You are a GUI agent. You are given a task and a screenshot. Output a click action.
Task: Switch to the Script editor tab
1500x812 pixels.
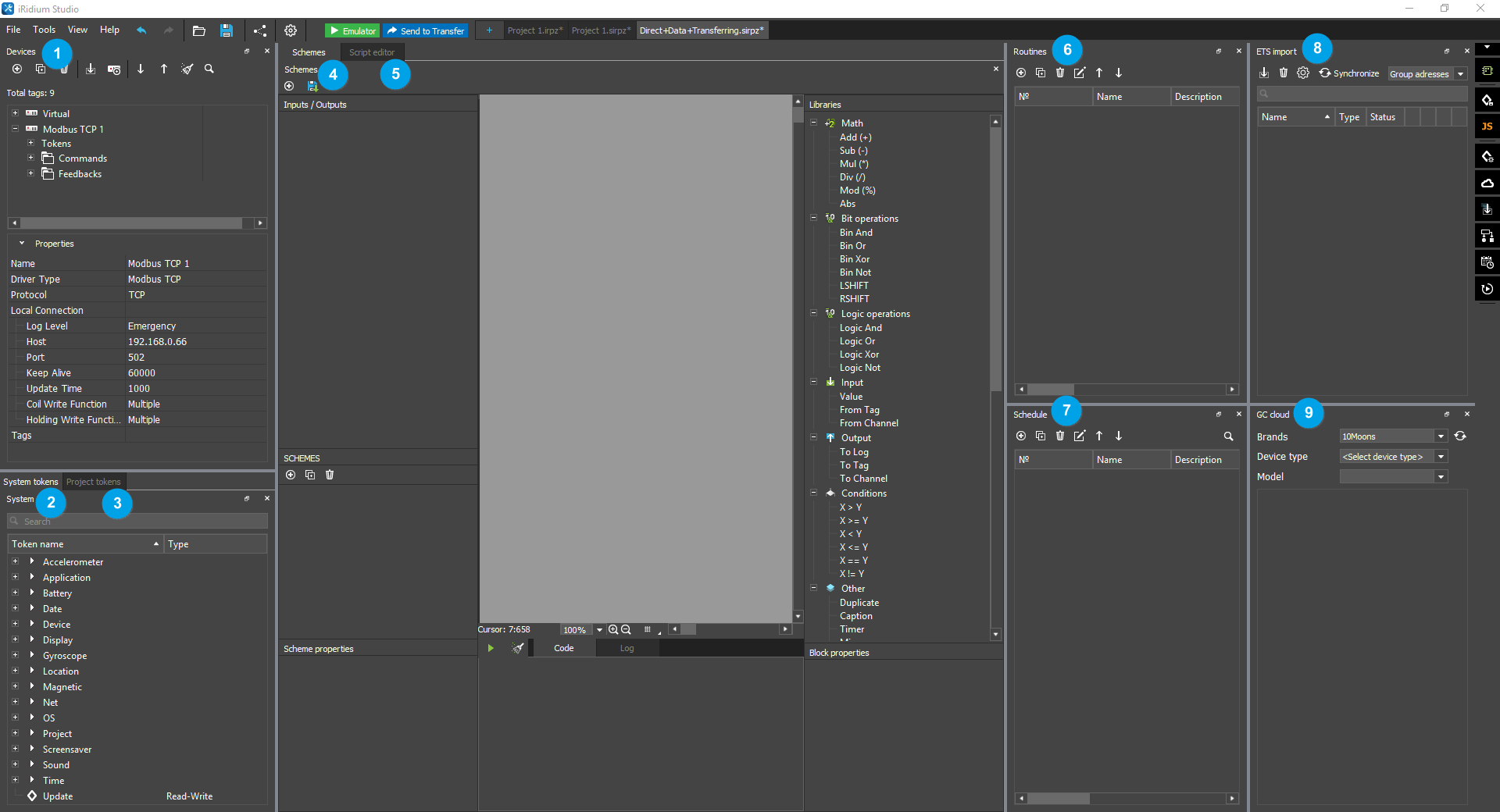pyautogui.click(x=372, y=52)
